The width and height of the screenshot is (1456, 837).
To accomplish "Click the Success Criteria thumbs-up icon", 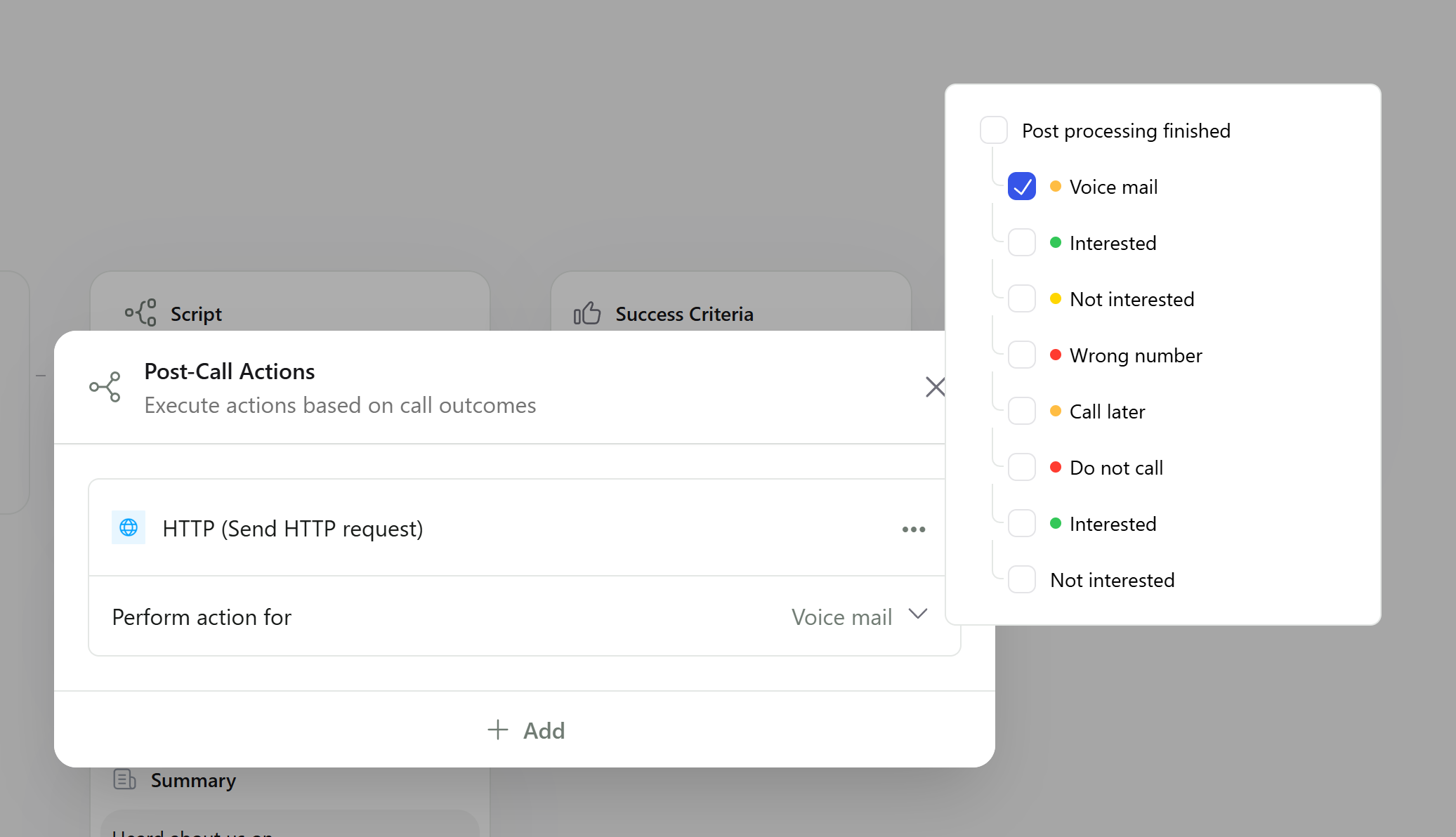I will [x=587, y=313].
